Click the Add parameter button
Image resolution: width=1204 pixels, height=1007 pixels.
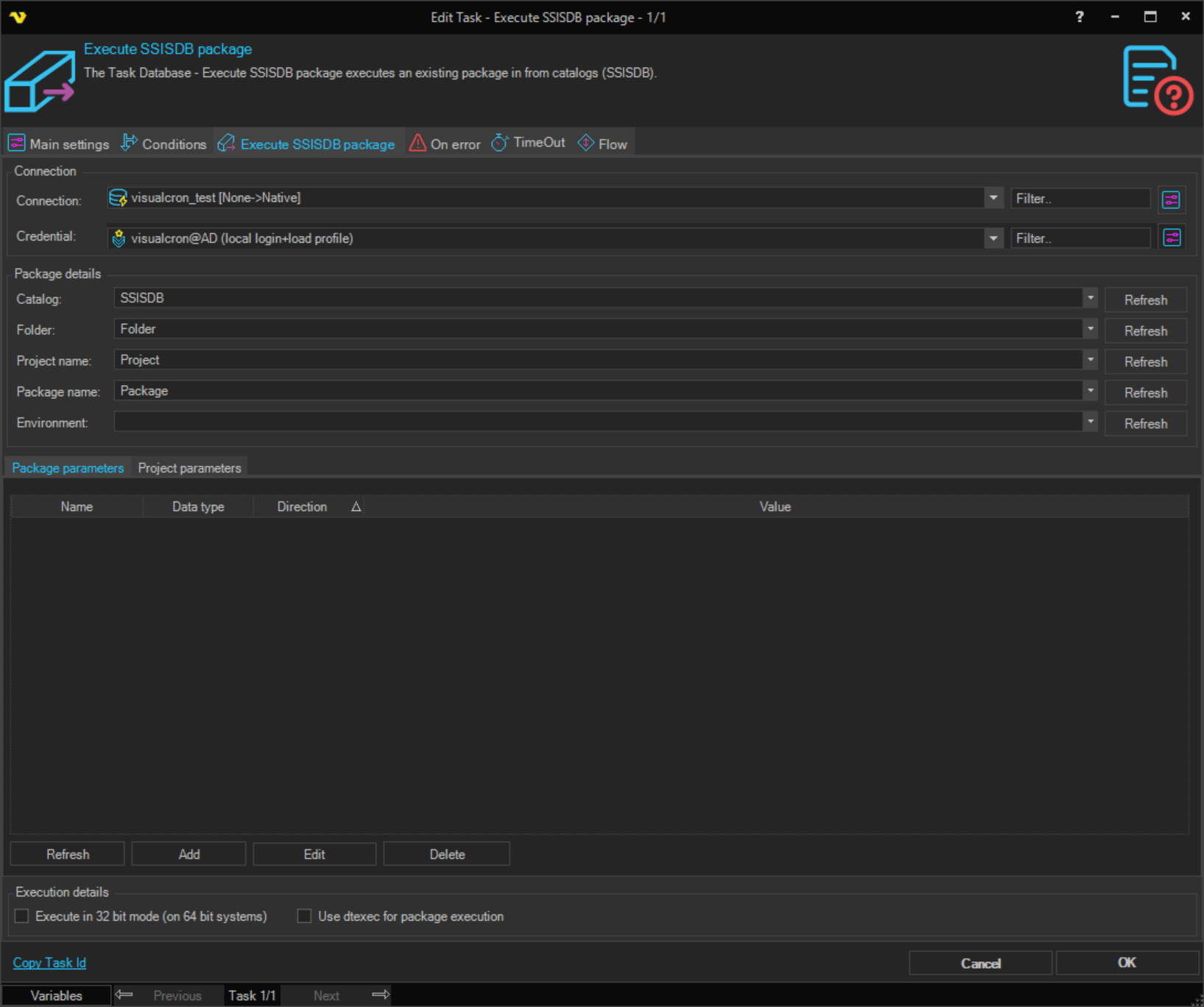coord(189,854)
